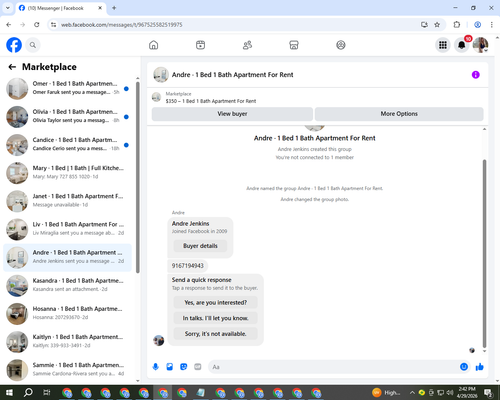
Task: Open the Kaitlyn conversation
Action: coord(67,342)
